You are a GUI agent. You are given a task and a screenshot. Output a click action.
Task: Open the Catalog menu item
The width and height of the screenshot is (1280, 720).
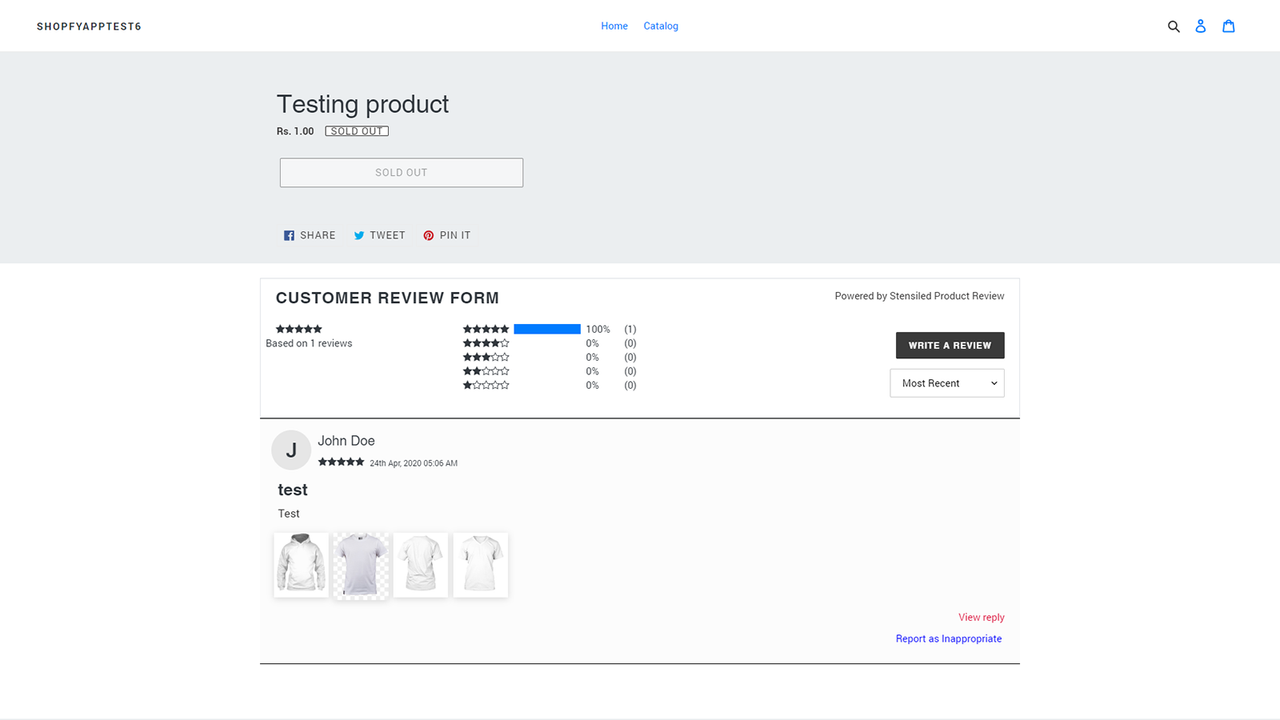pos(660,26)
